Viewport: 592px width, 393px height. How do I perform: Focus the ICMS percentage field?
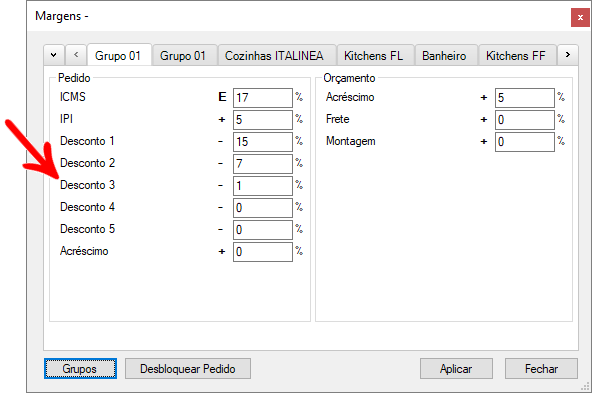pos(263,98)
